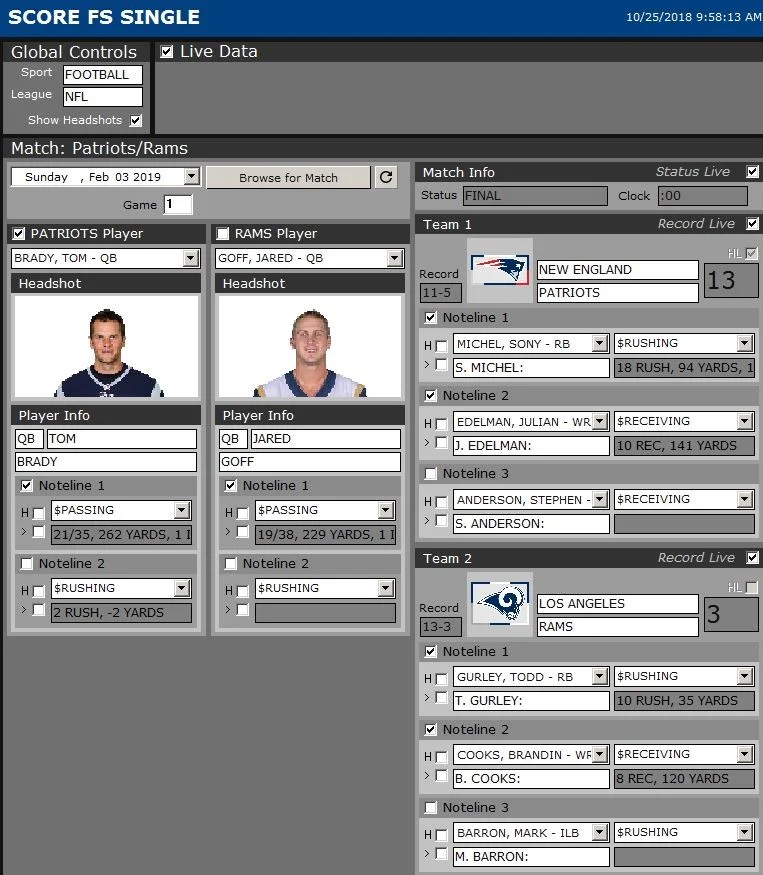The height and width of the screenshot is (875, 763).
Task: Click the Patriots record field 11-5
Action: point(440,293)
